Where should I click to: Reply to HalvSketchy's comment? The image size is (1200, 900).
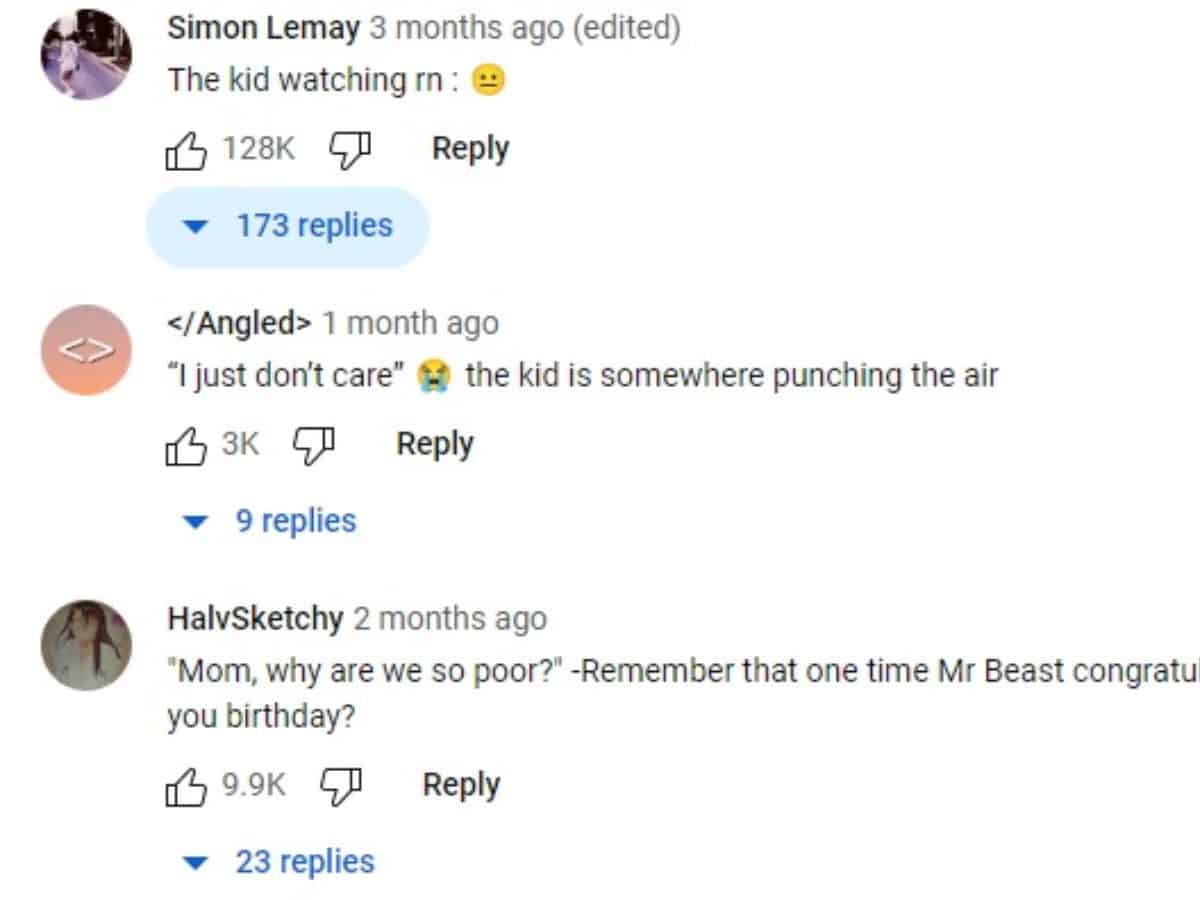[461, 785]
